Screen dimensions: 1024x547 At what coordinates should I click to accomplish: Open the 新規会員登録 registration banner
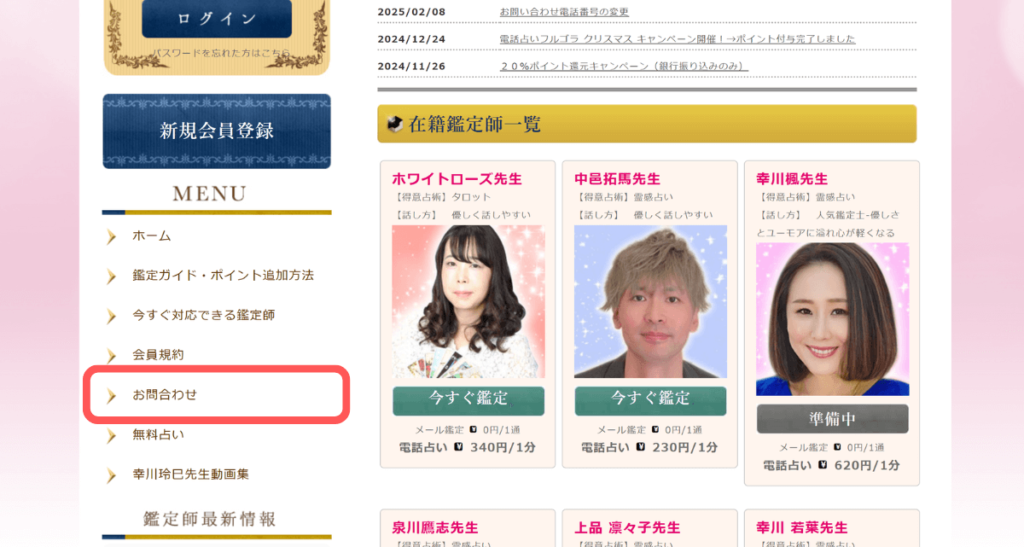216,131
